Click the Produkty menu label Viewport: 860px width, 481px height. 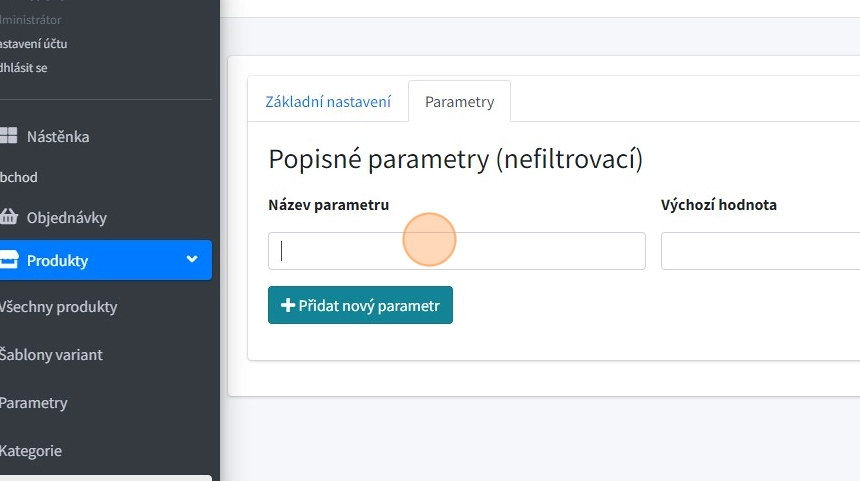click(x=57, y=260)
